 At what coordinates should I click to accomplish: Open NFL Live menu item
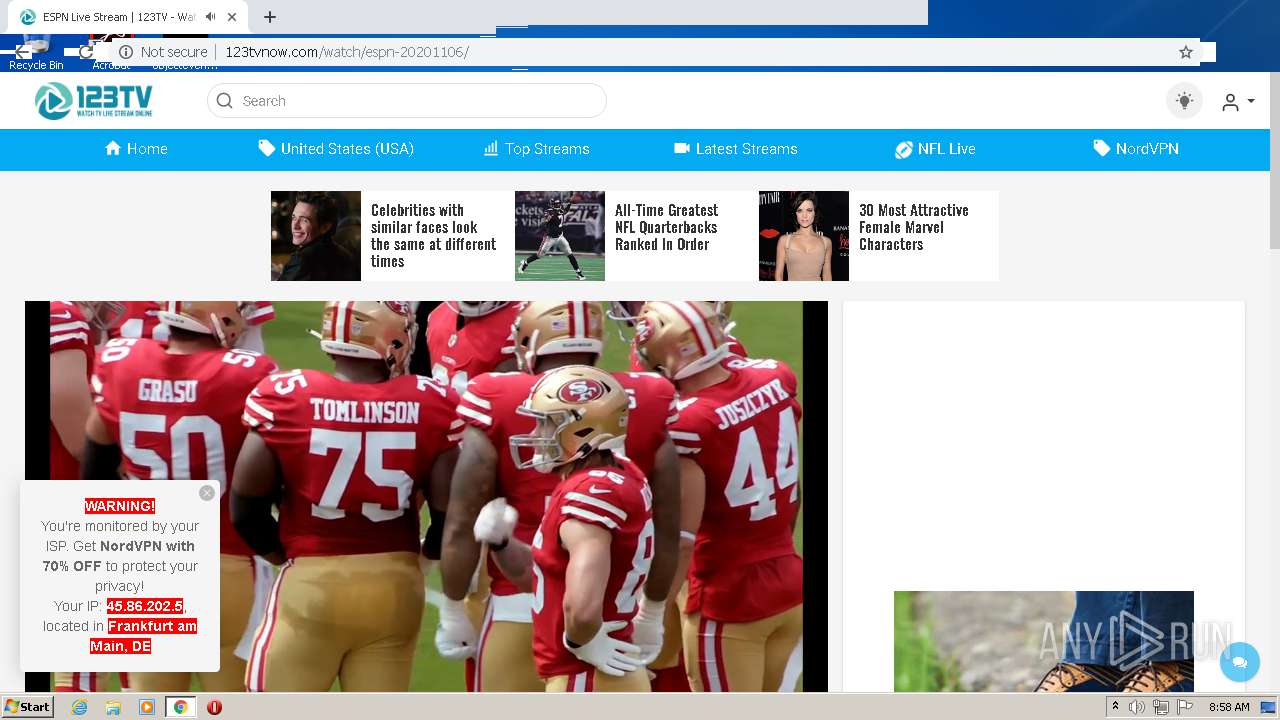coord(935,149)
